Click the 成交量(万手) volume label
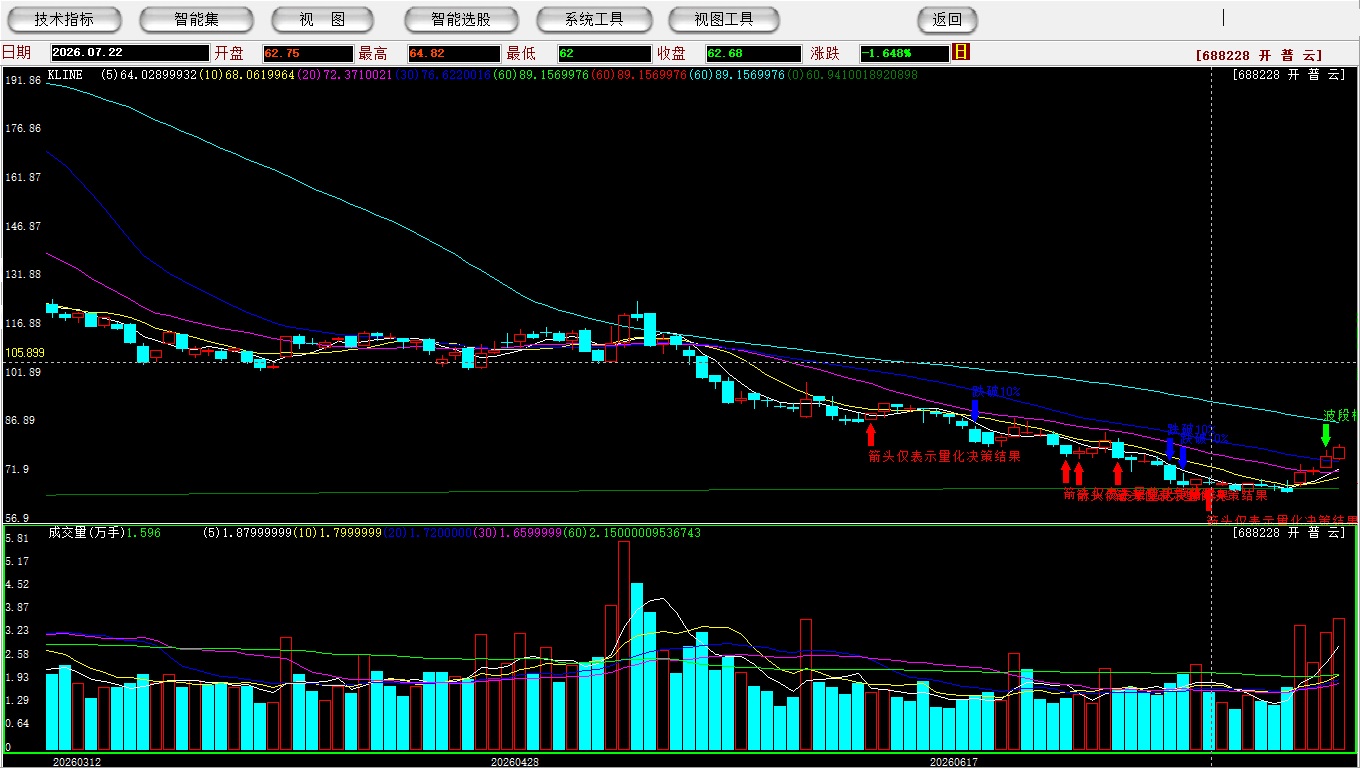This screenshot has height=768, width=1360. point(86,533)
